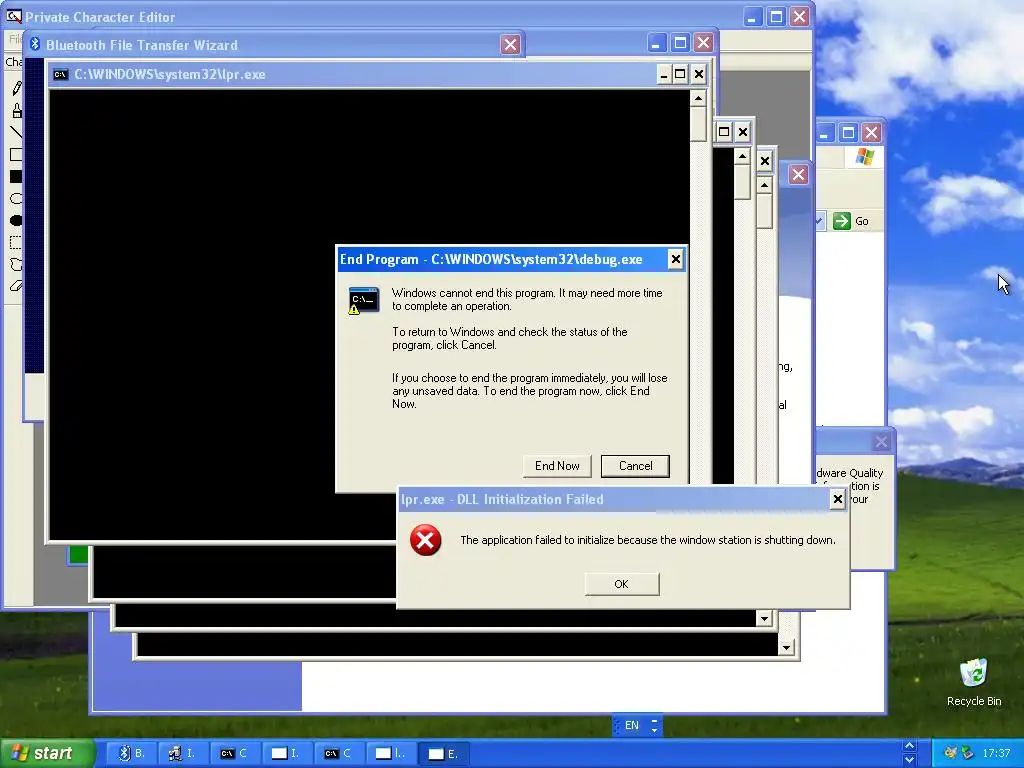Click the 'dware Quality' text in right dialog
The height and width of the screenshot is (768, 1024).
coord(850,473)
